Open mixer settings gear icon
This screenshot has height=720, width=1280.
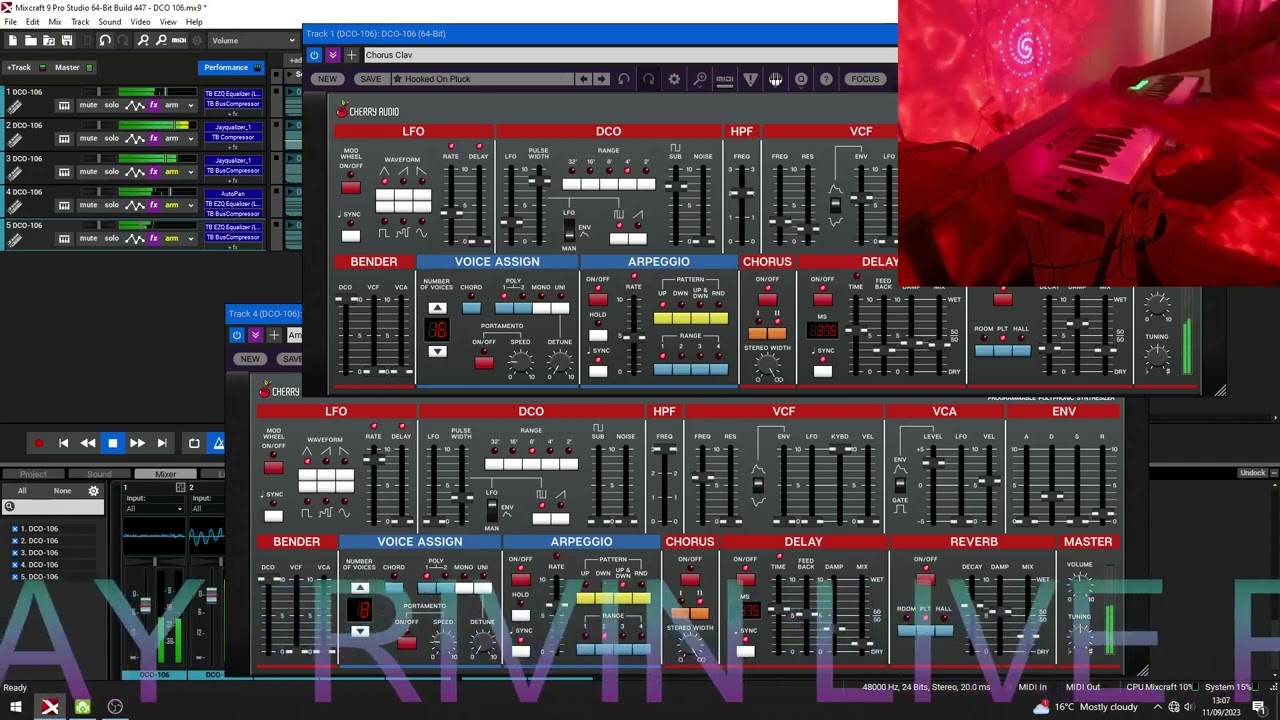pos(94,491)
